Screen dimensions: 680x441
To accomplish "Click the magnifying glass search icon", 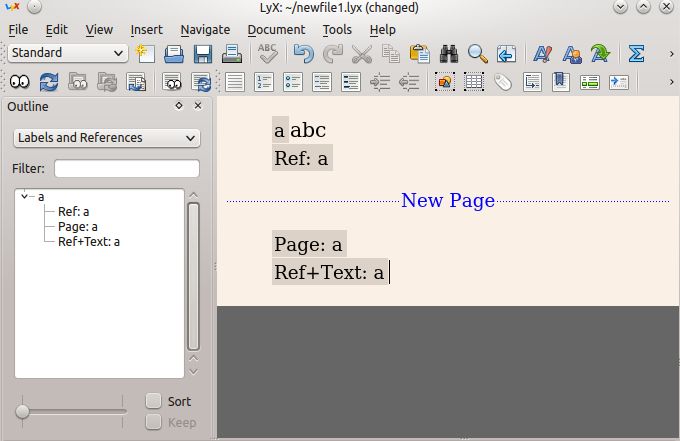I will [477, 54].
